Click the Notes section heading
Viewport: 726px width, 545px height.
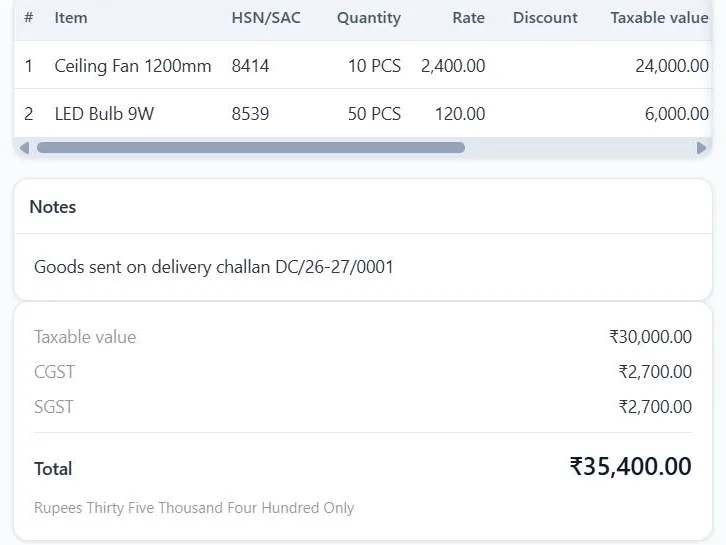53,207
